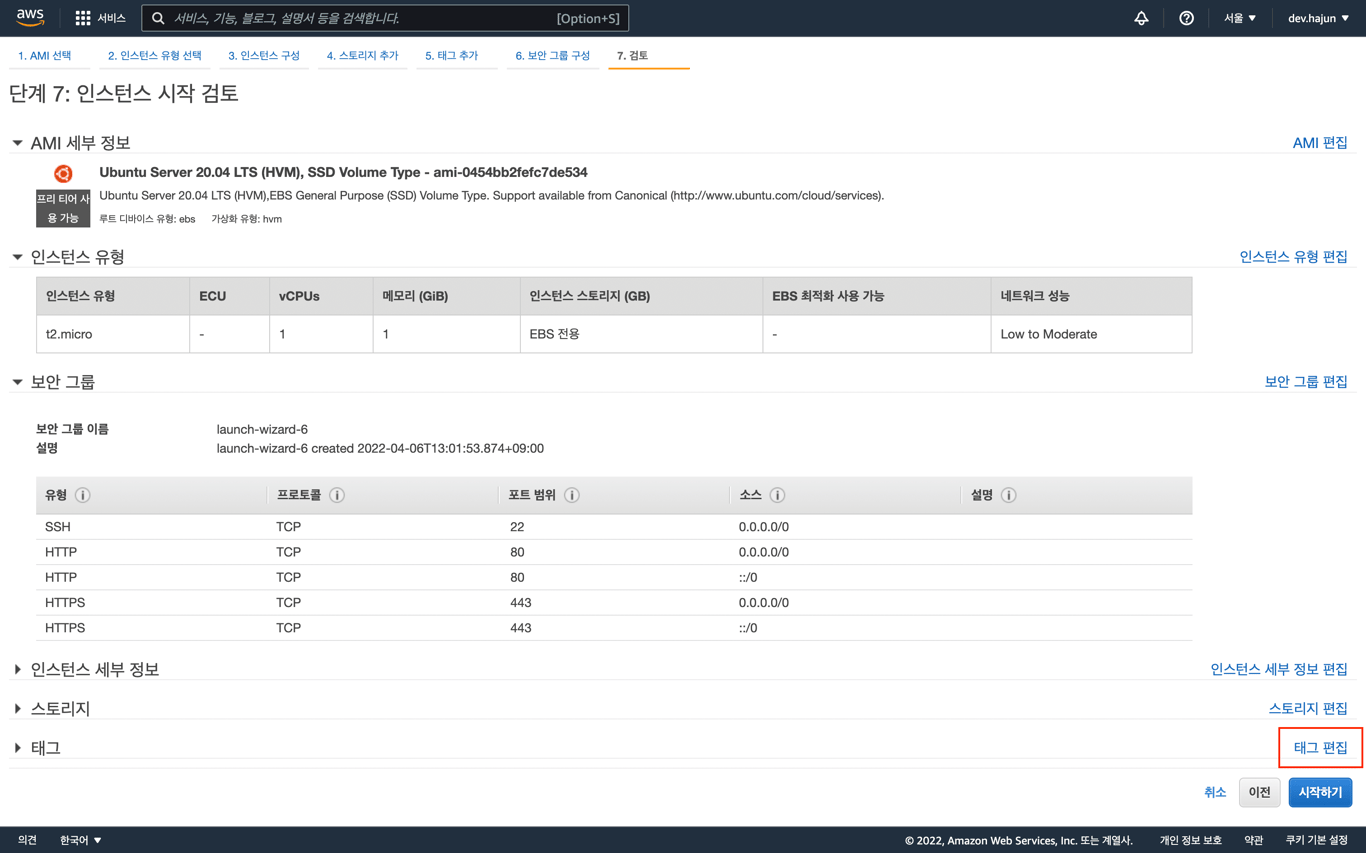Go to step 3. 인스턴스 구성
Viewport: 1366px width, 853px height.
coord(264,56)
